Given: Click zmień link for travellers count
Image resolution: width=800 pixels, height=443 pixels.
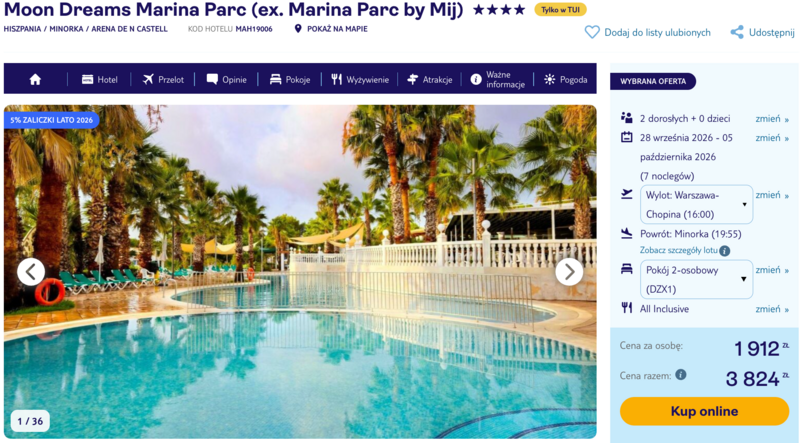Looking at the screenshot, I should point(772,119).
